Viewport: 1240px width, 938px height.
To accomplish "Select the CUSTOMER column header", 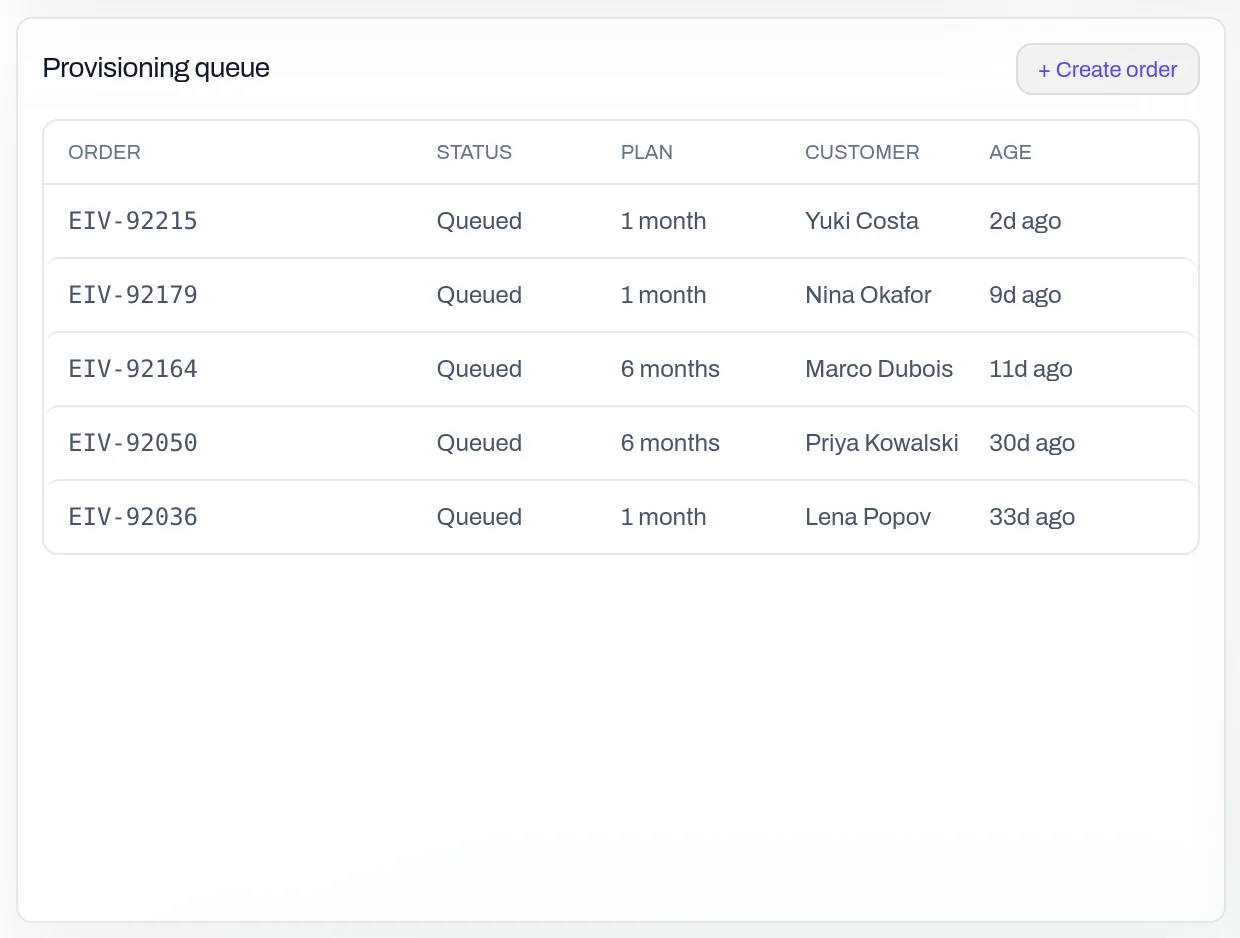I will [x=862, y=153].
